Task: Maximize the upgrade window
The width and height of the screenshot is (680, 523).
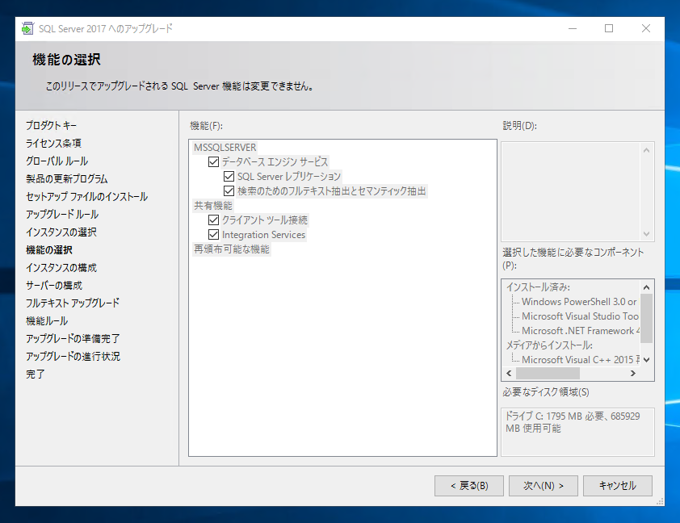Action: (609, 29)
